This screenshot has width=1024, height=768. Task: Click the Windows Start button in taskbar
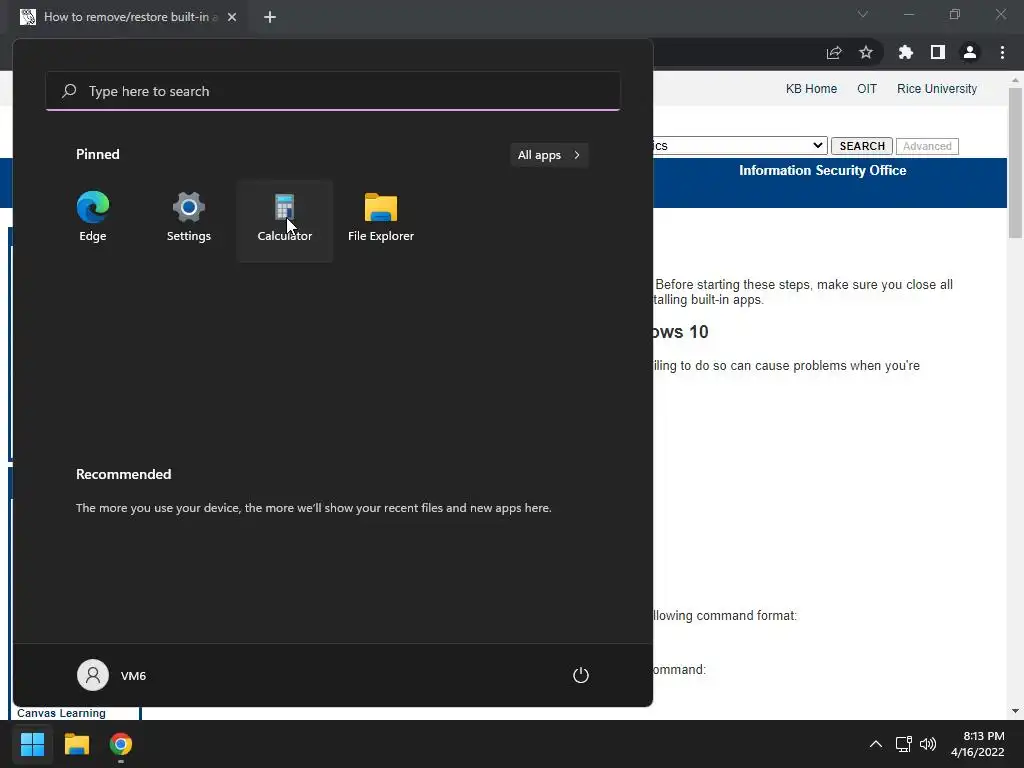(x=32, y=744)
